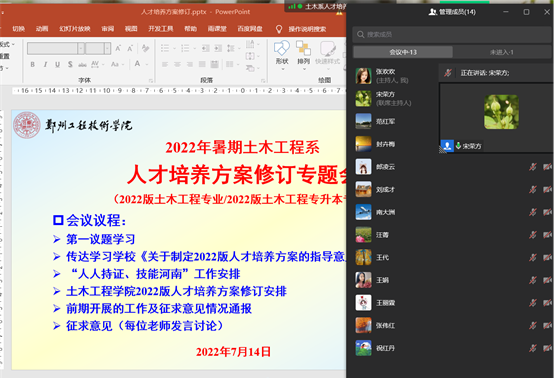This screenshot has height=378, width=556.
Task: Open the font name dropdown
Action: [81, 48]
